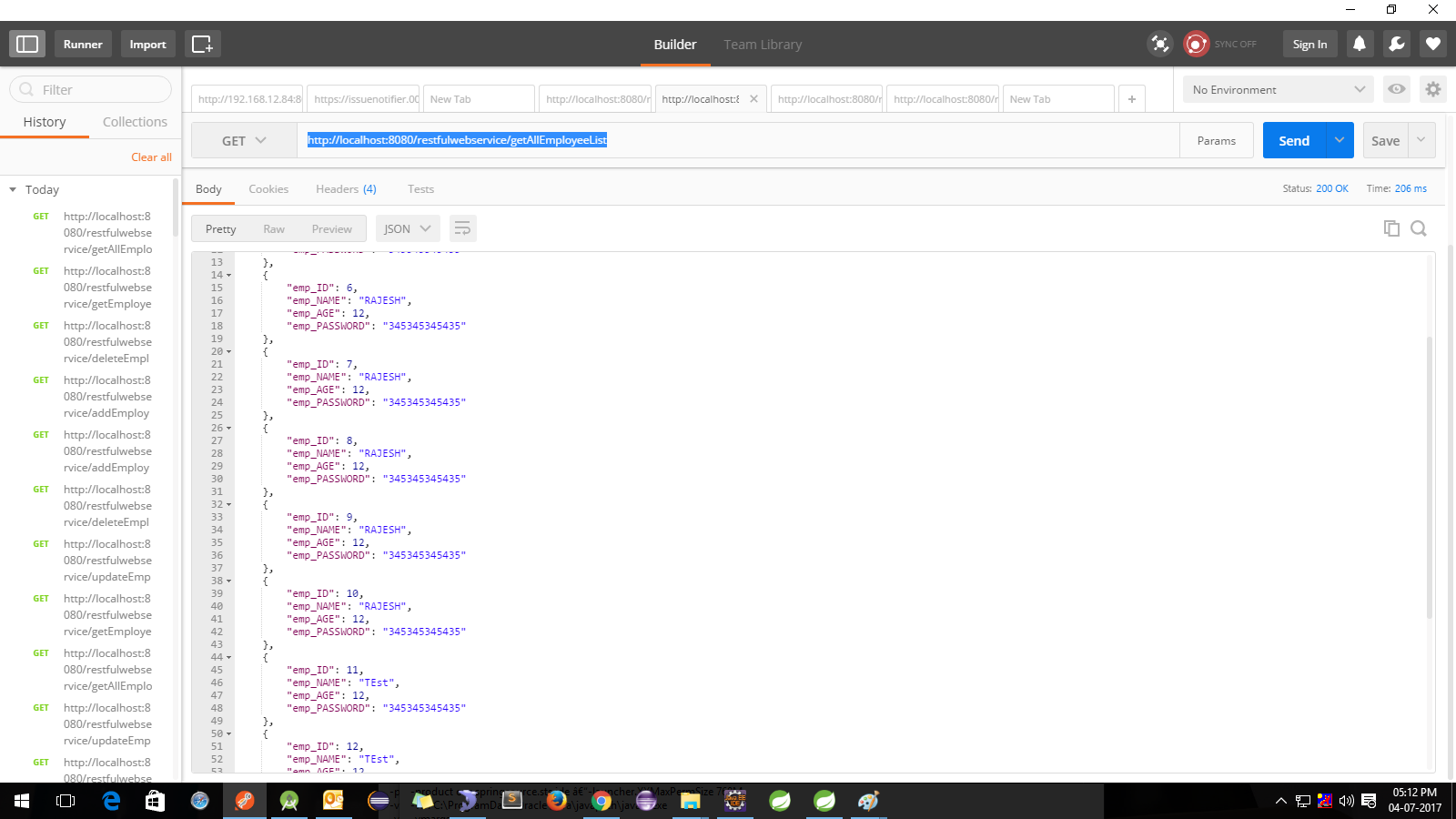1456x819 pixels.
Task: Open the GET request method dropdown
Action: pyautogui.click(x=243, y=140)
